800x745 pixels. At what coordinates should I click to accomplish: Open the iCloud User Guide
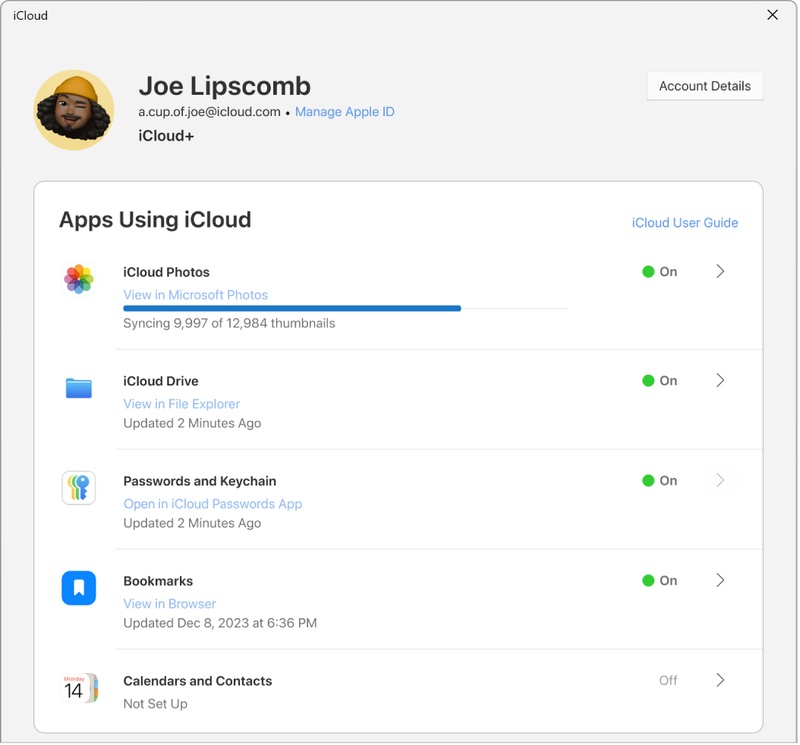pos(684,222)
